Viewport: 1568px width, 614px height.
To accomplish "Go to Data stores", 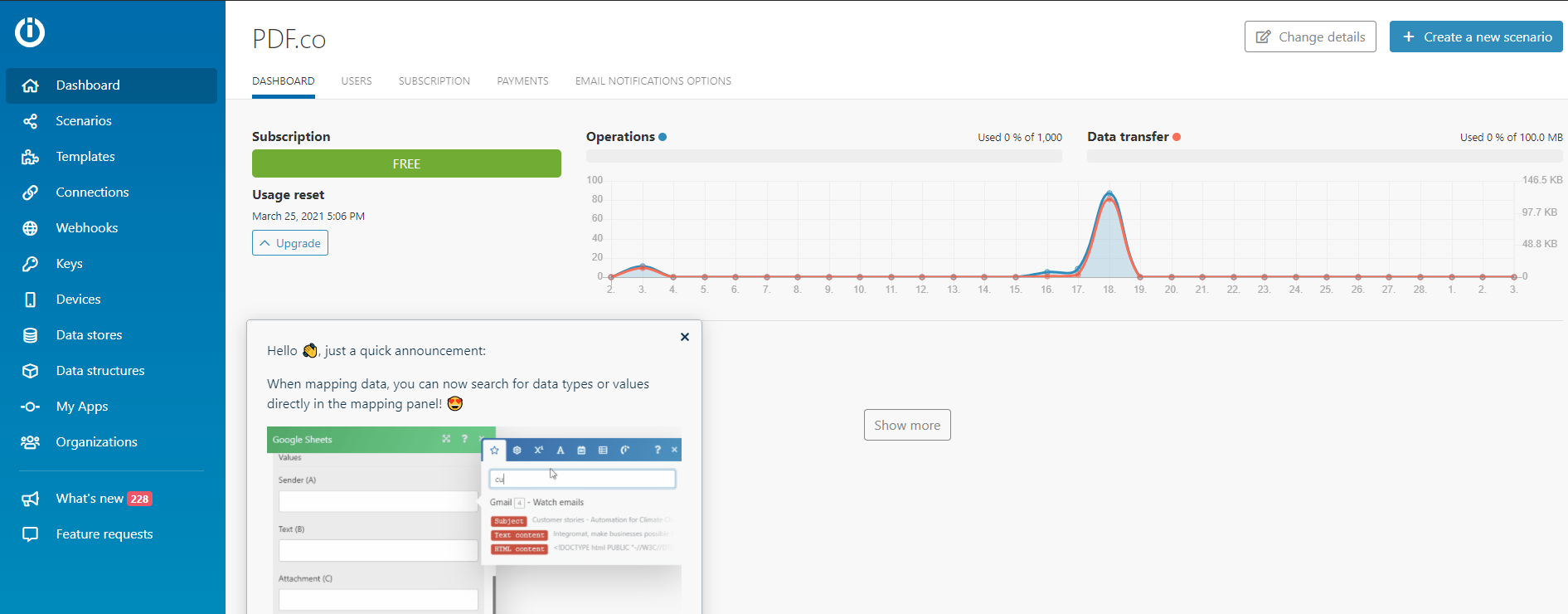I will click(x=111, y=335).
